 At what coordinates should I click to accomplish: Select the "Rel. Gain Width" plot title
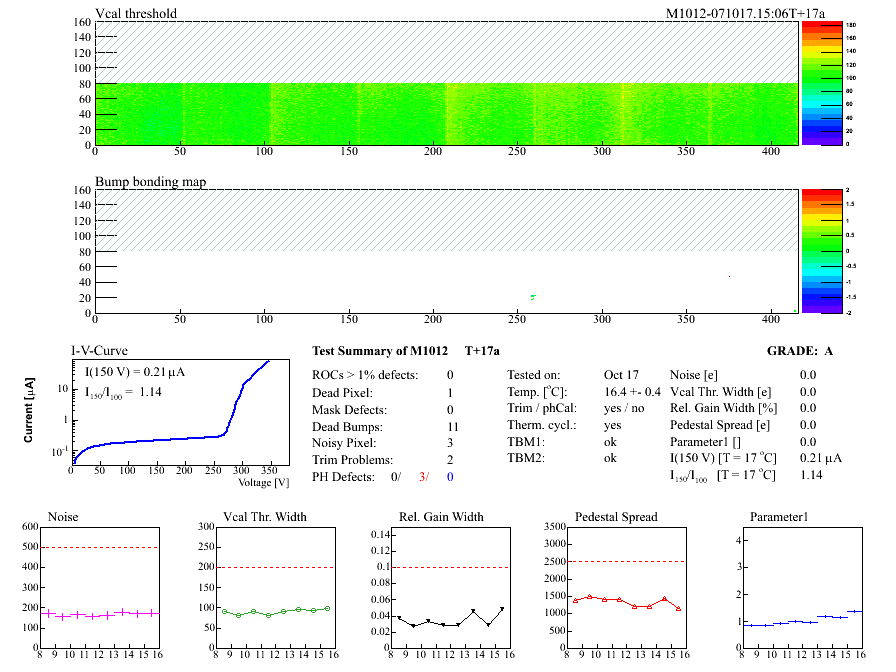(440, 517)
